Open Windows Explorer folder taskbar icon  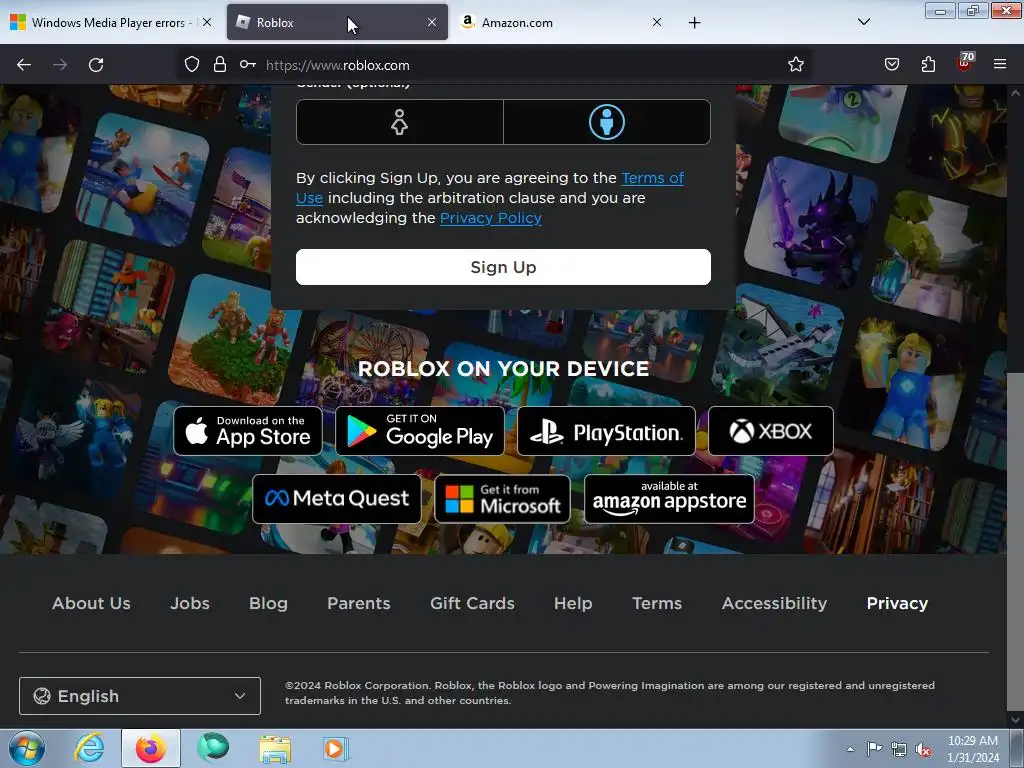point(275,748)
